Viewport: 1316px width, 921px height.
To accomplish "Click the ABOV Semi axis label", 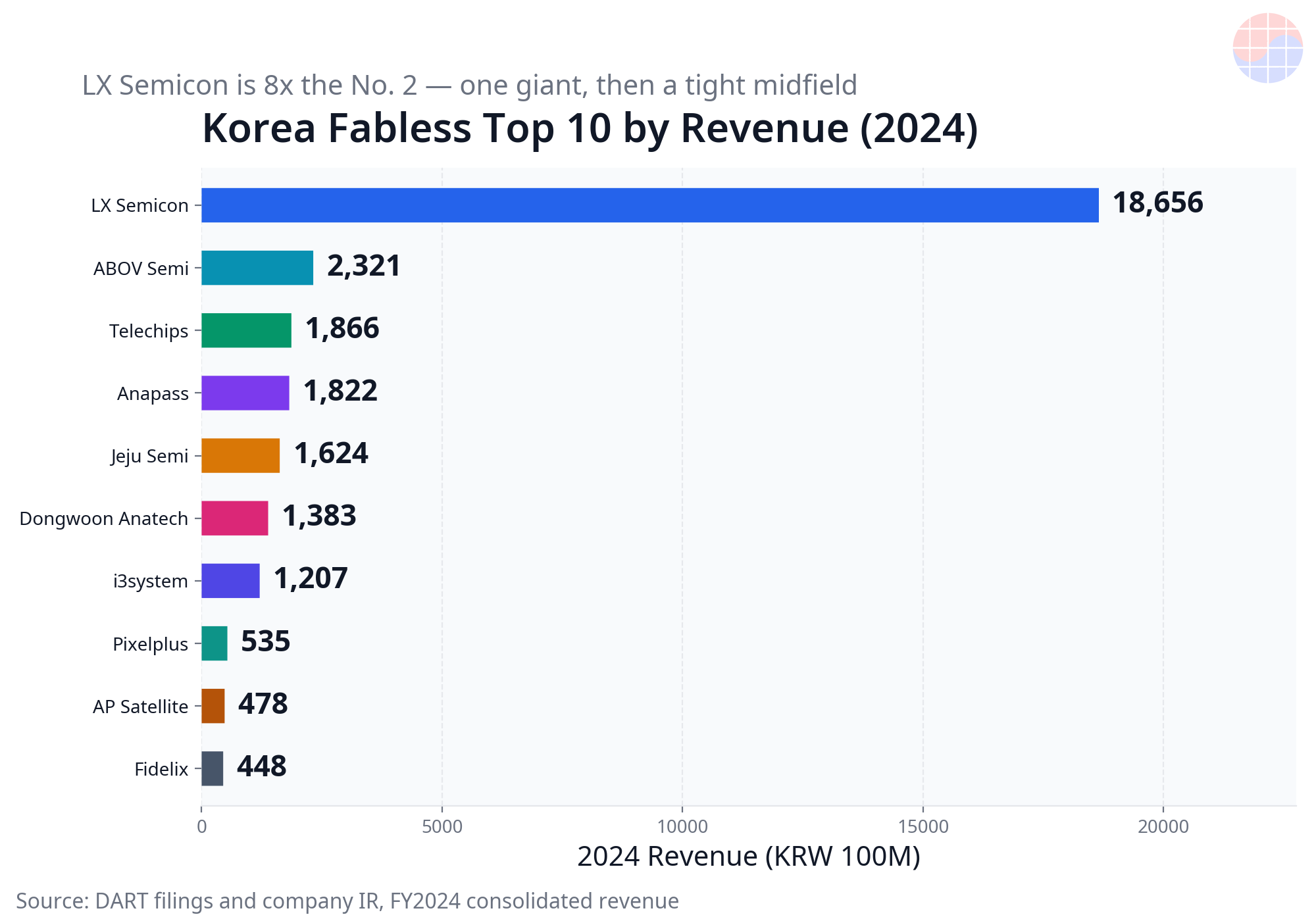I will coord(141,268).
